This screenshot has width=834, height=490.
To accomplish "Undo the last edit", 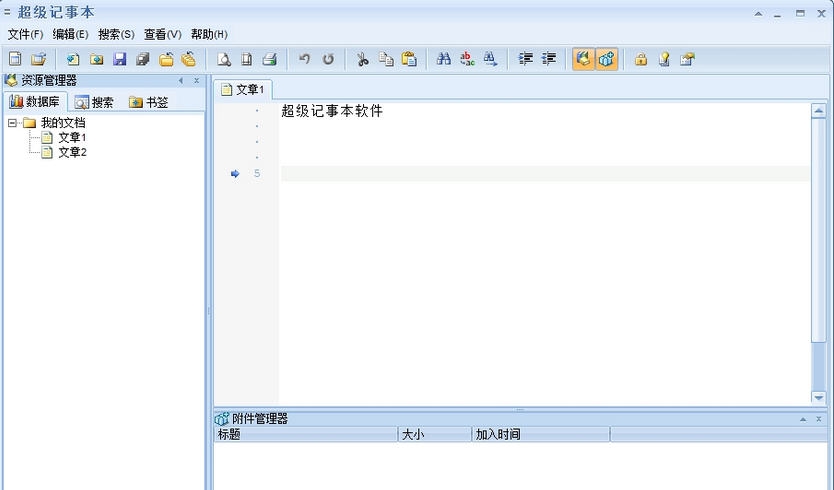I will coord(304,59).
